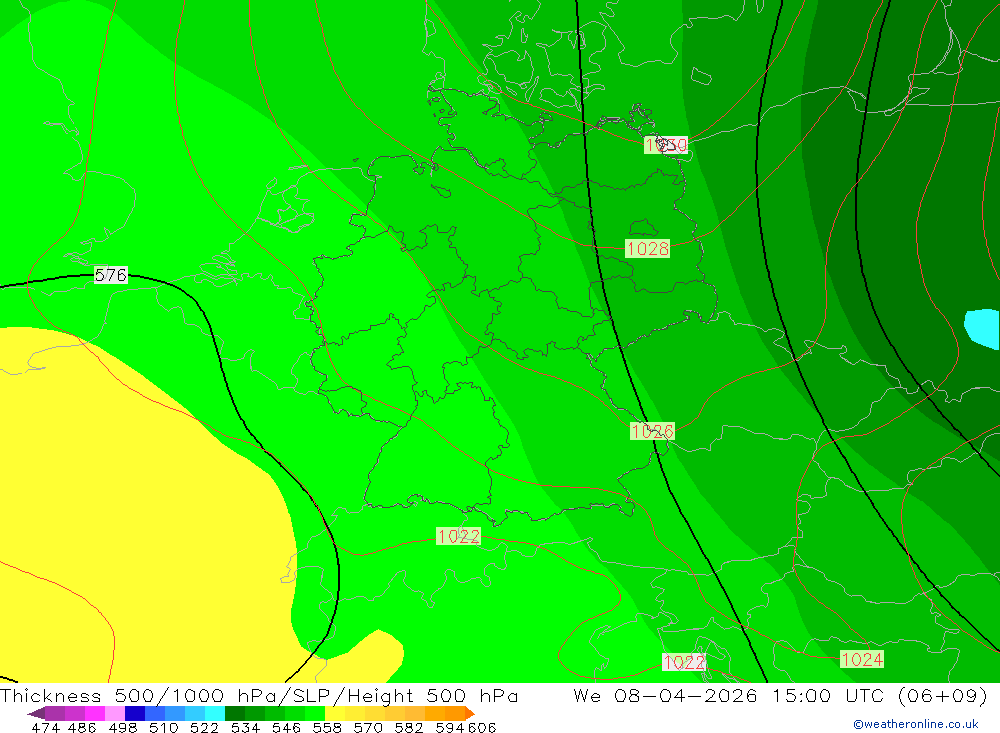Click the dark purple legend swatch above 474

(54, 713)
